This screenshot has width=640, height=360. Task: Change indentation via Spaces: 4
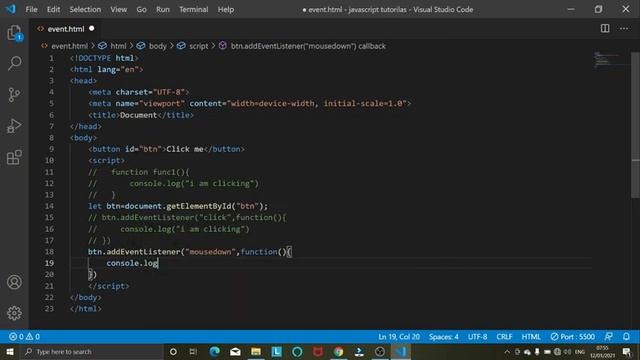[443, 337]
